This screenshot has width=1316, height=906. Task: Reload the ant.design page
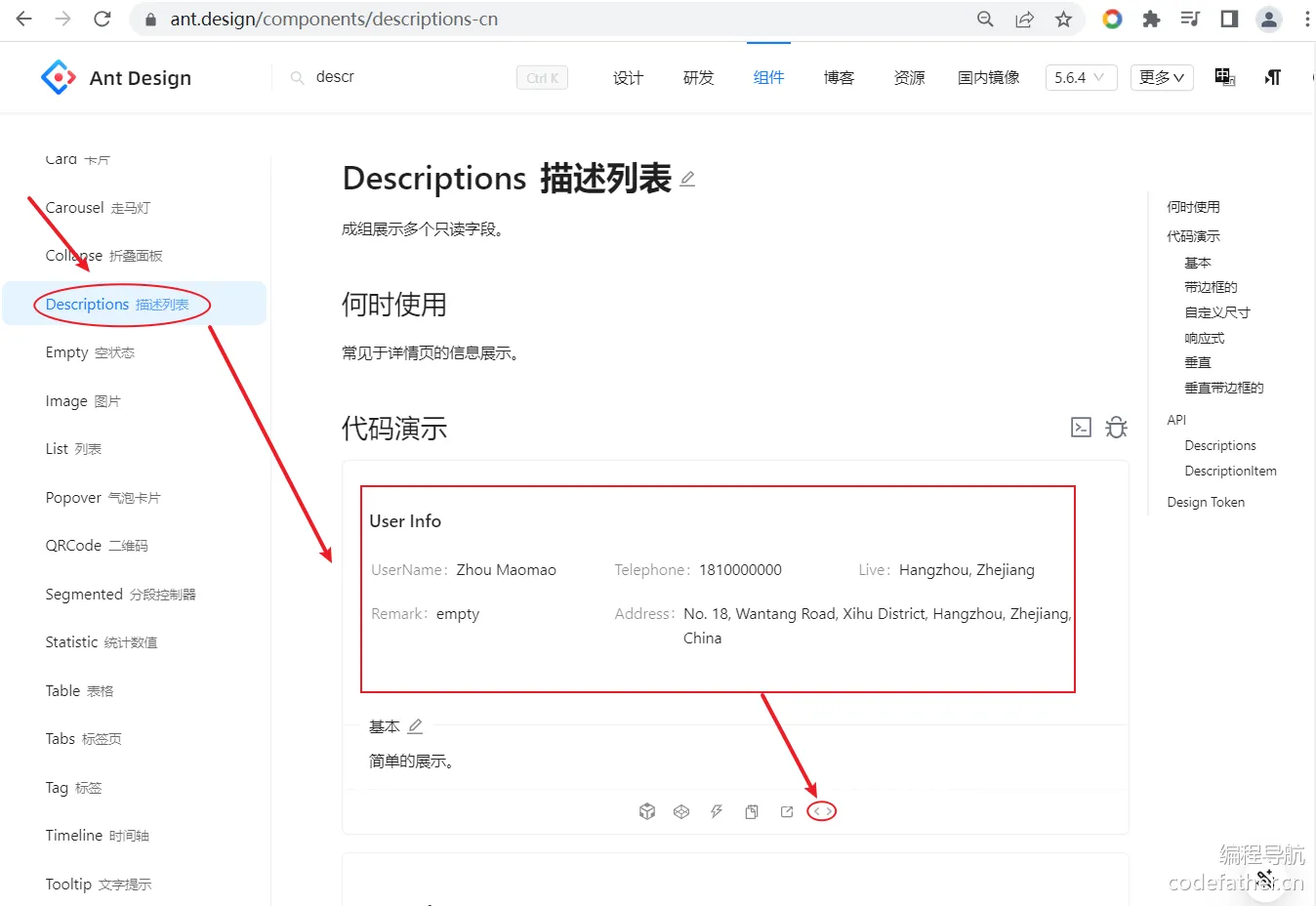click(x=103, y=19)
